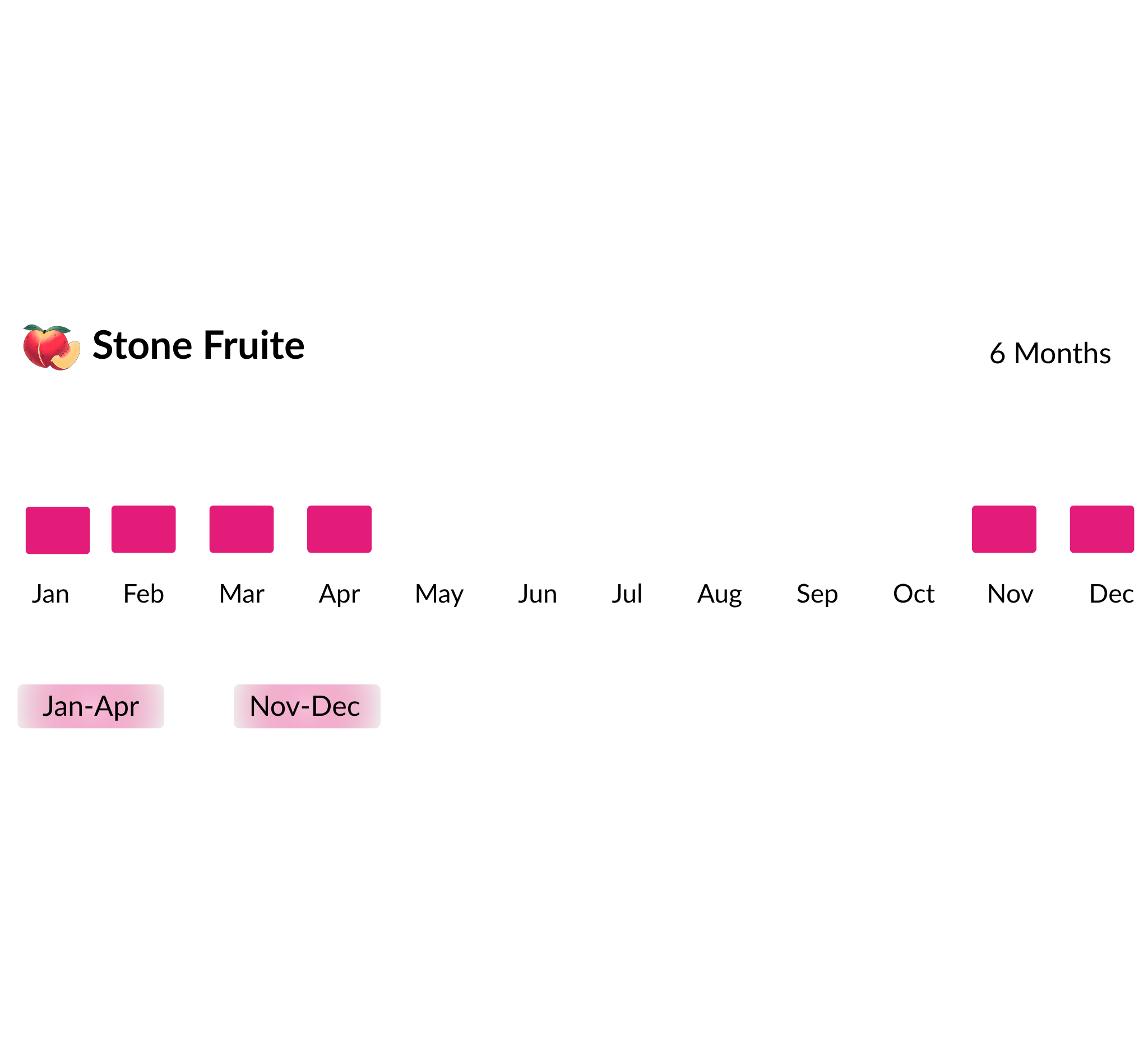
Task: Click the pink December block
Action: click(x=1102, y=529)
